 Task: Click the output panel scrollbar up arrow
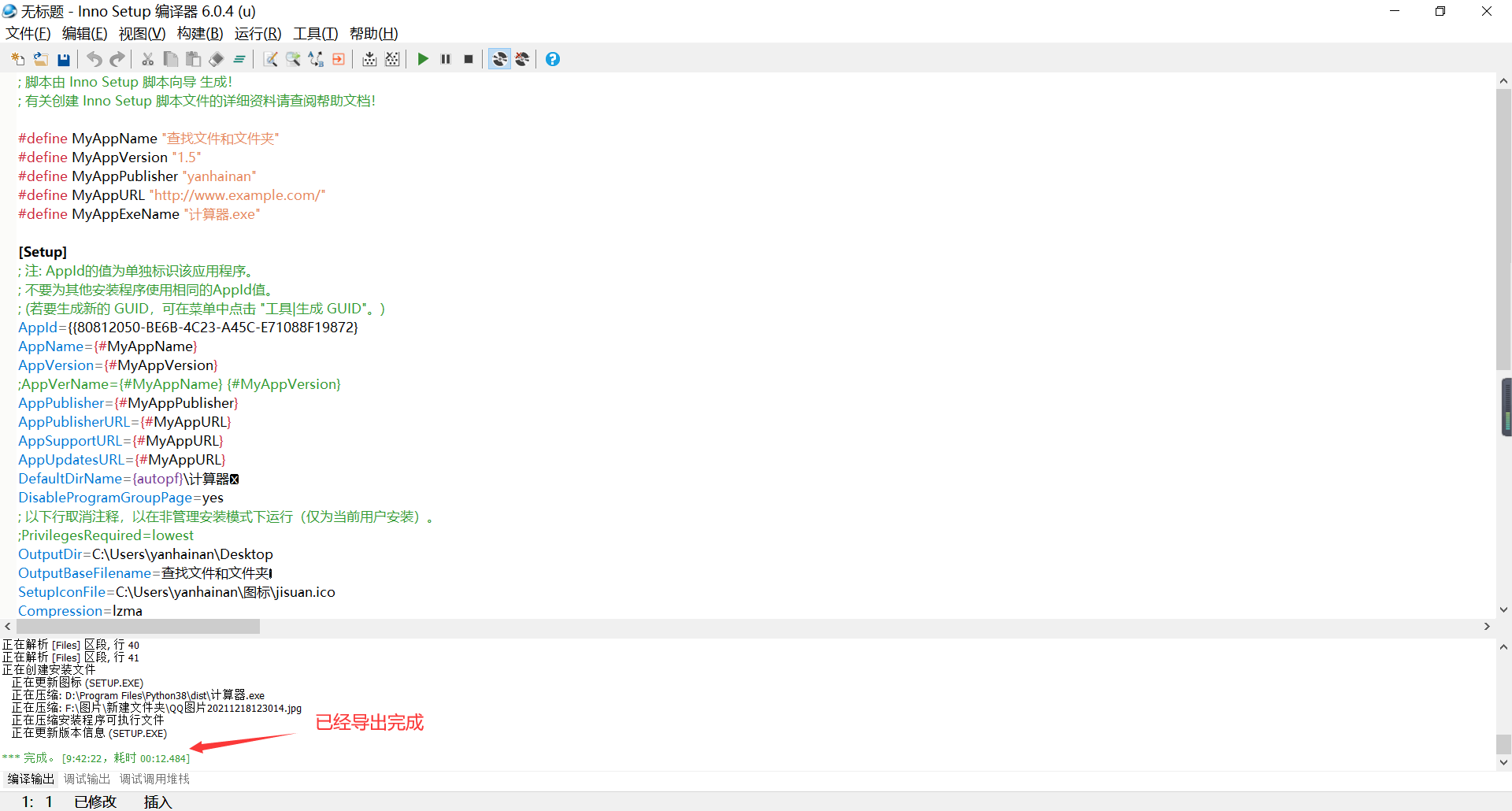(1503, 647)
